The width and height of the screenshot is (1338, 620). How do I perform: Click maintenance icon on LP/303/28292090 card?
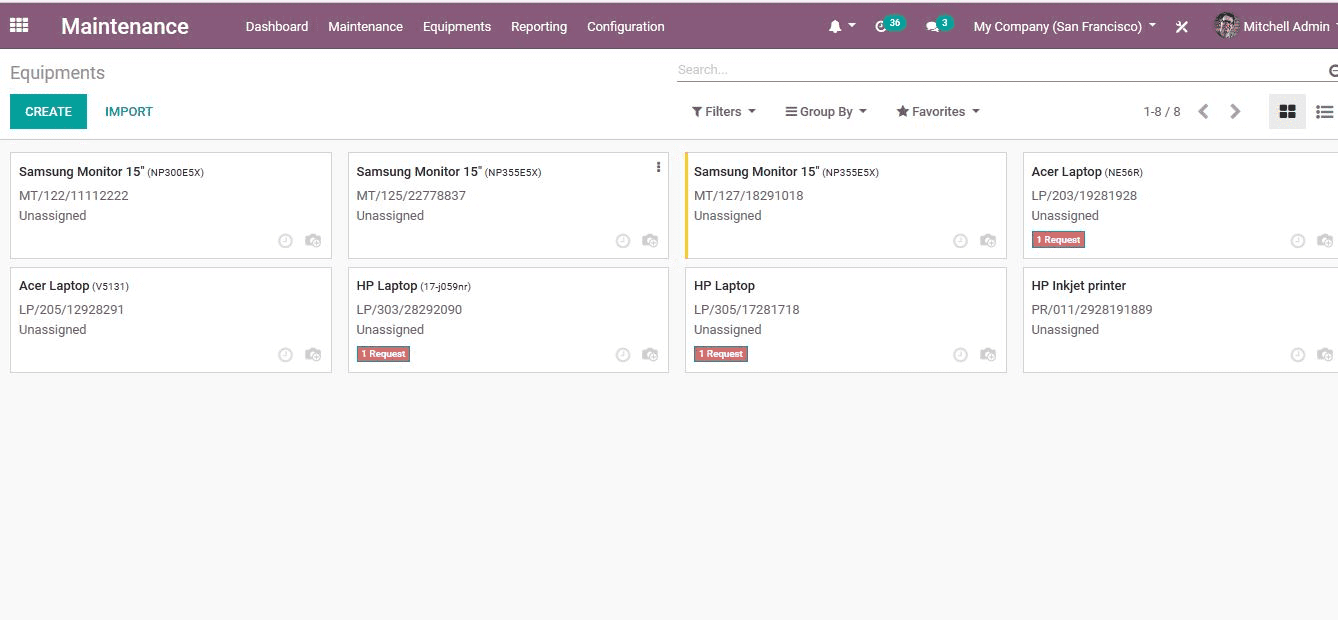[x=650, y=355]
